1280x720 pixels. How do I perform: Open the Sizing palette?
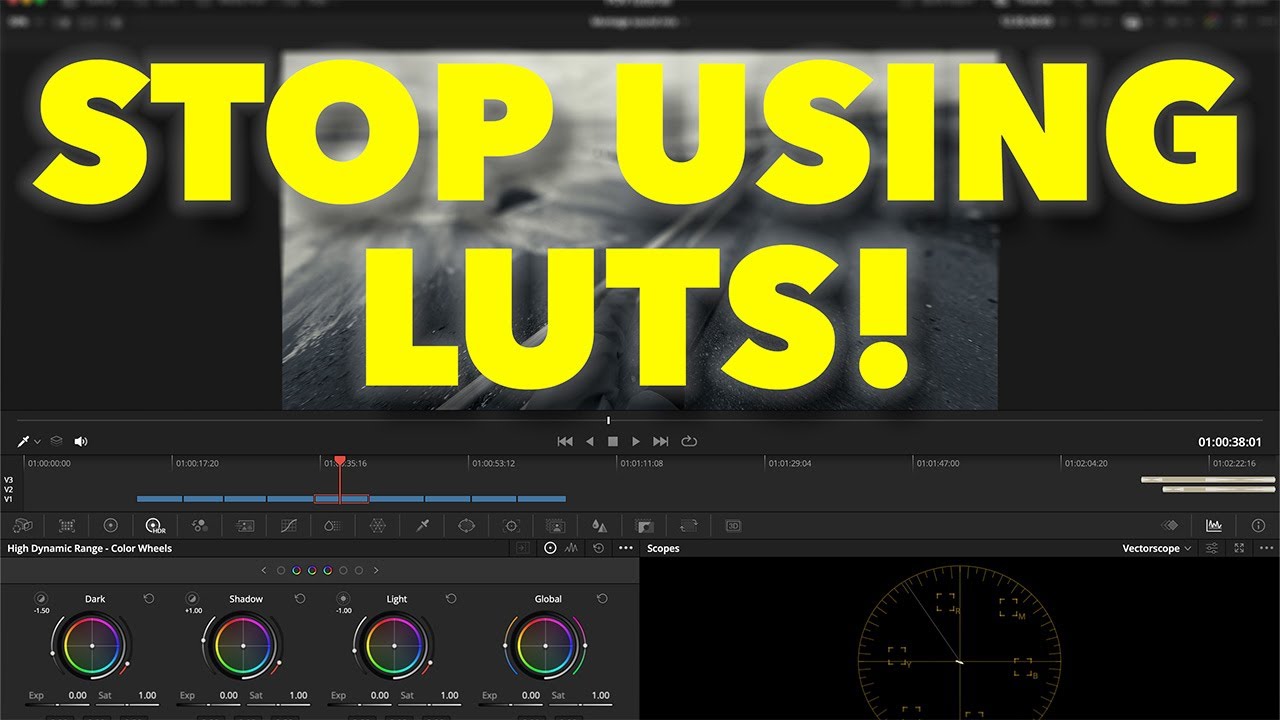click(688, 525)
